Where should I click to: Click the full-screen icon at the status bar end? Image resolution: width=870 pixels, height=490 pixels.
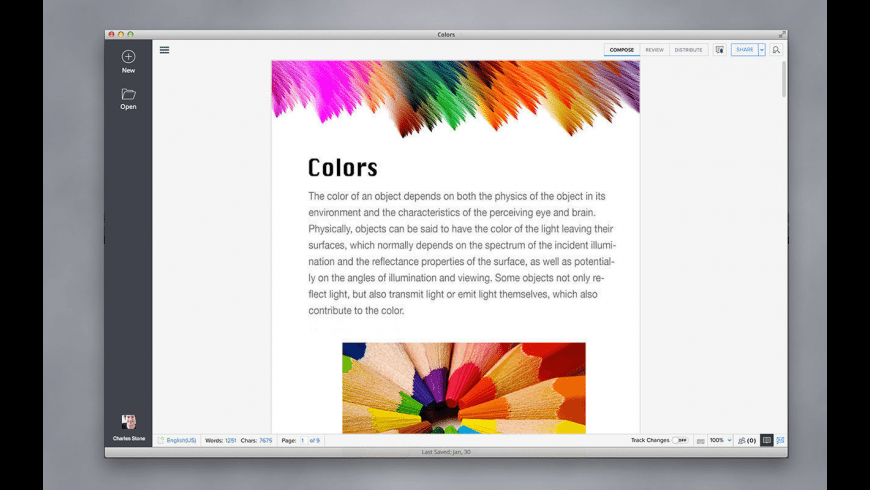click(780, 440)
